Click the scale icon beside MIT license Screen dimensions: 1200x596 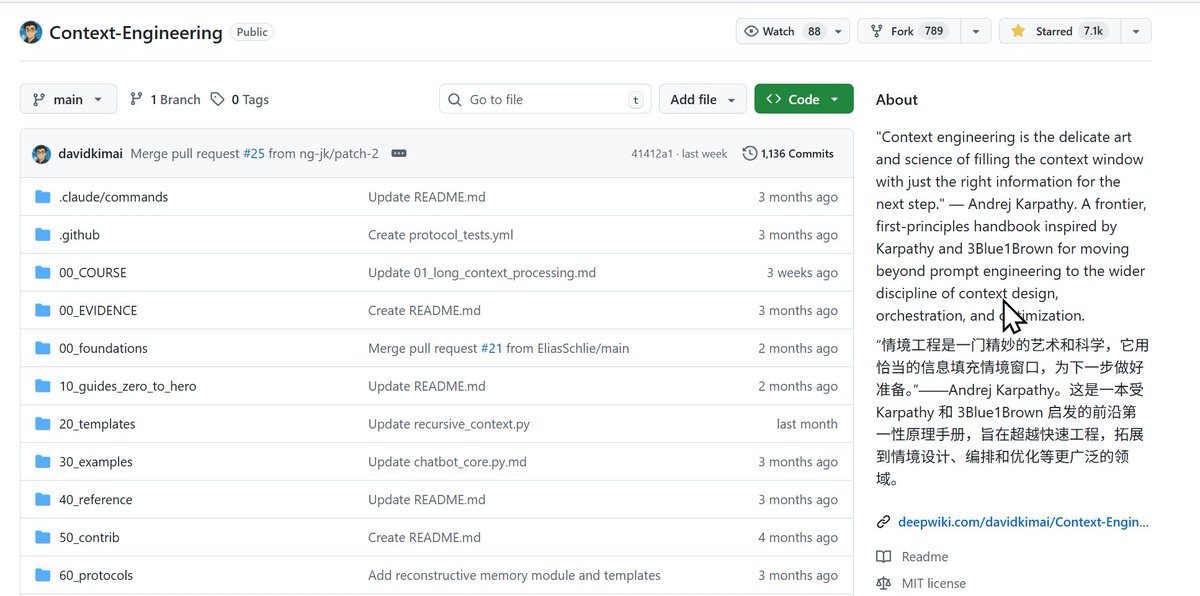click(x=883, y=583)
